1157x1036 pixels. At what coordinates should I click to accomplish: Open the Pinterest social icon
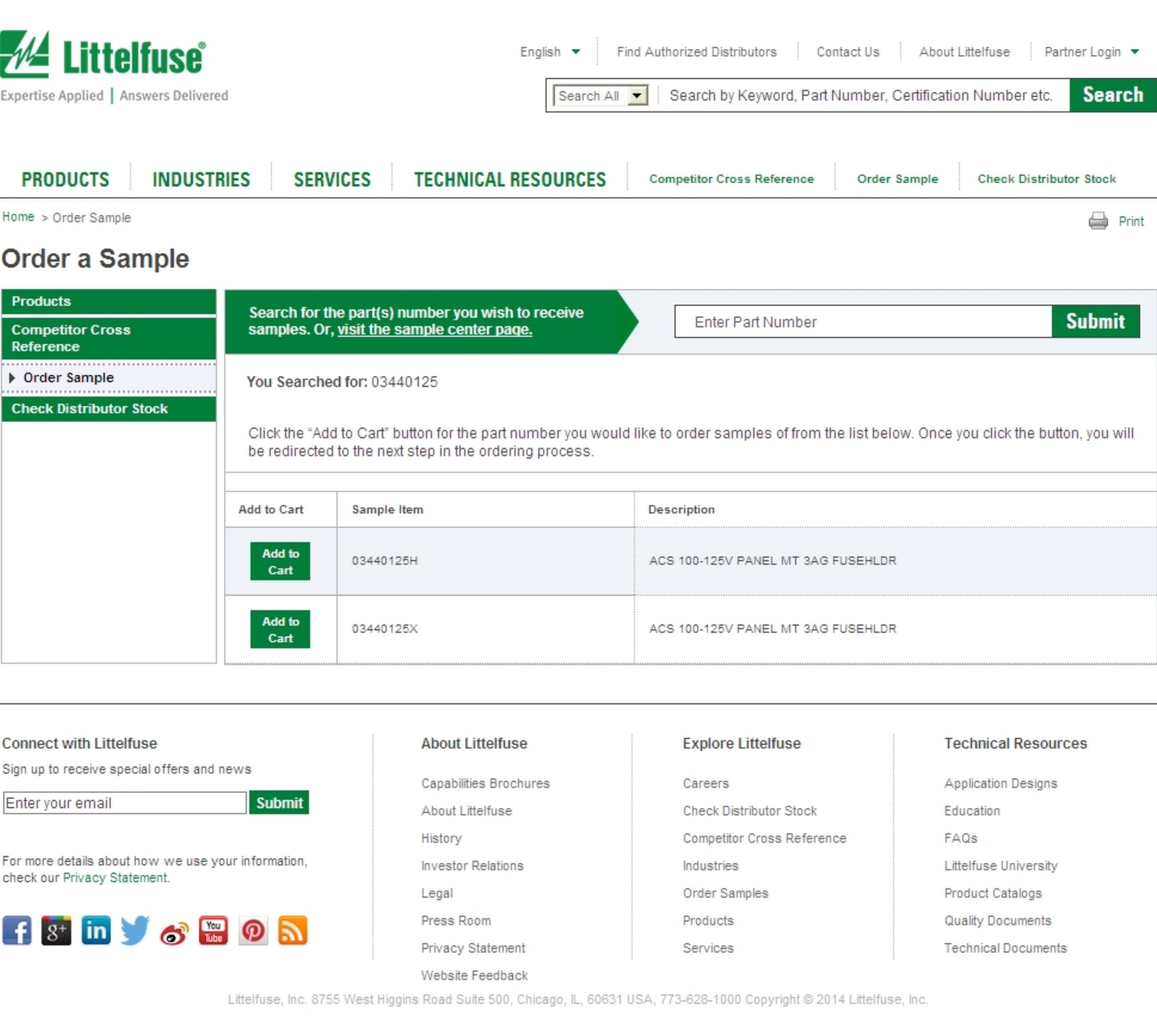[x=253, y=930]
